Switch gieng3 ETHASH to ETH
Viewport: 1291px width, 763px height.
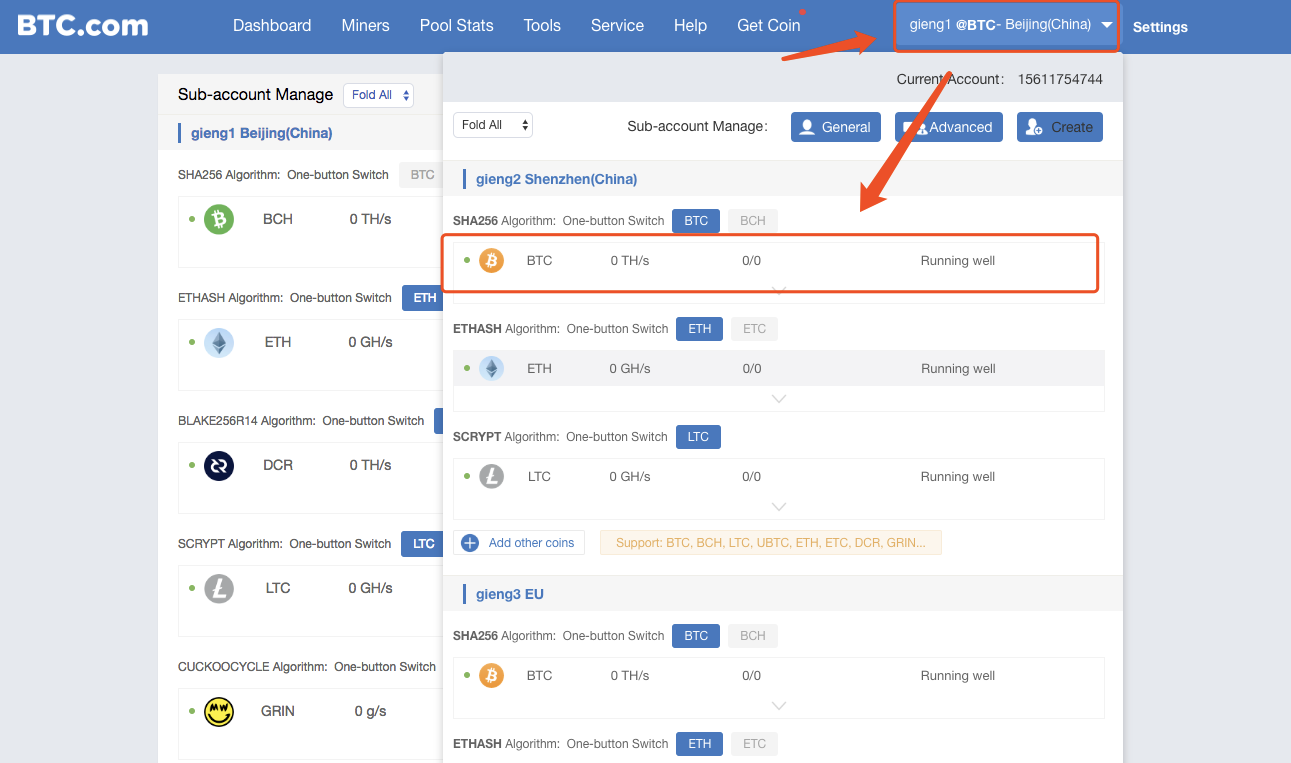click(700, 744)
